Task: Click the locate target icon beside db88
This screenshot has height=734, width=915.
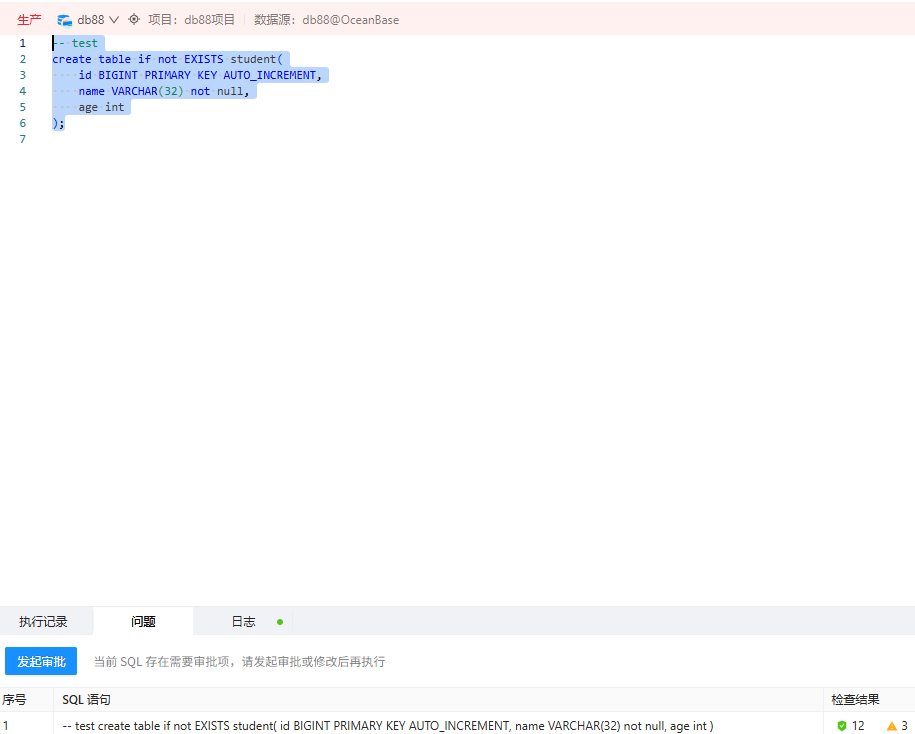Action: 134,19
